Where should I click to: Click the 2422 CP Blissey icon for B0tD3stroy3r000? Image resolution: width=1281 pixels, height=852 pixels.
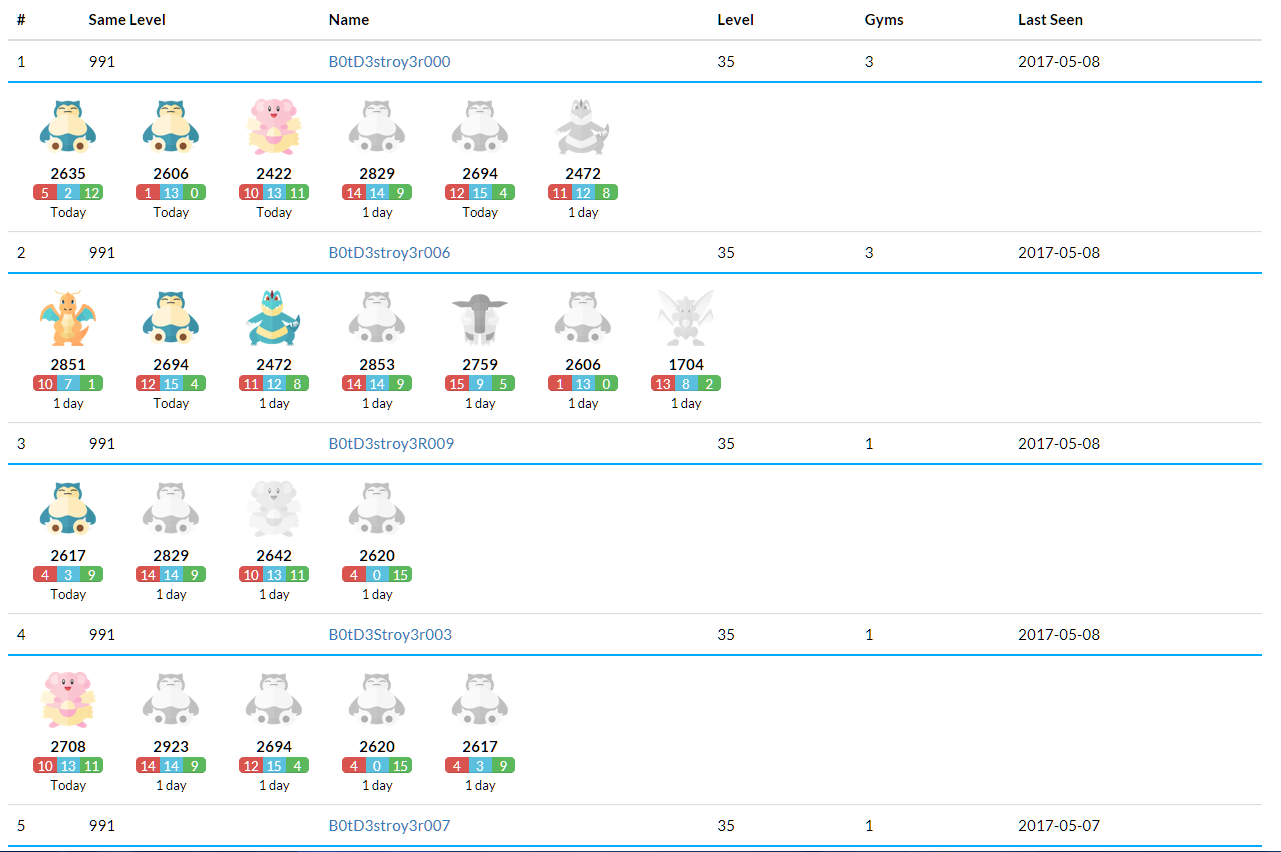(274, 126)
